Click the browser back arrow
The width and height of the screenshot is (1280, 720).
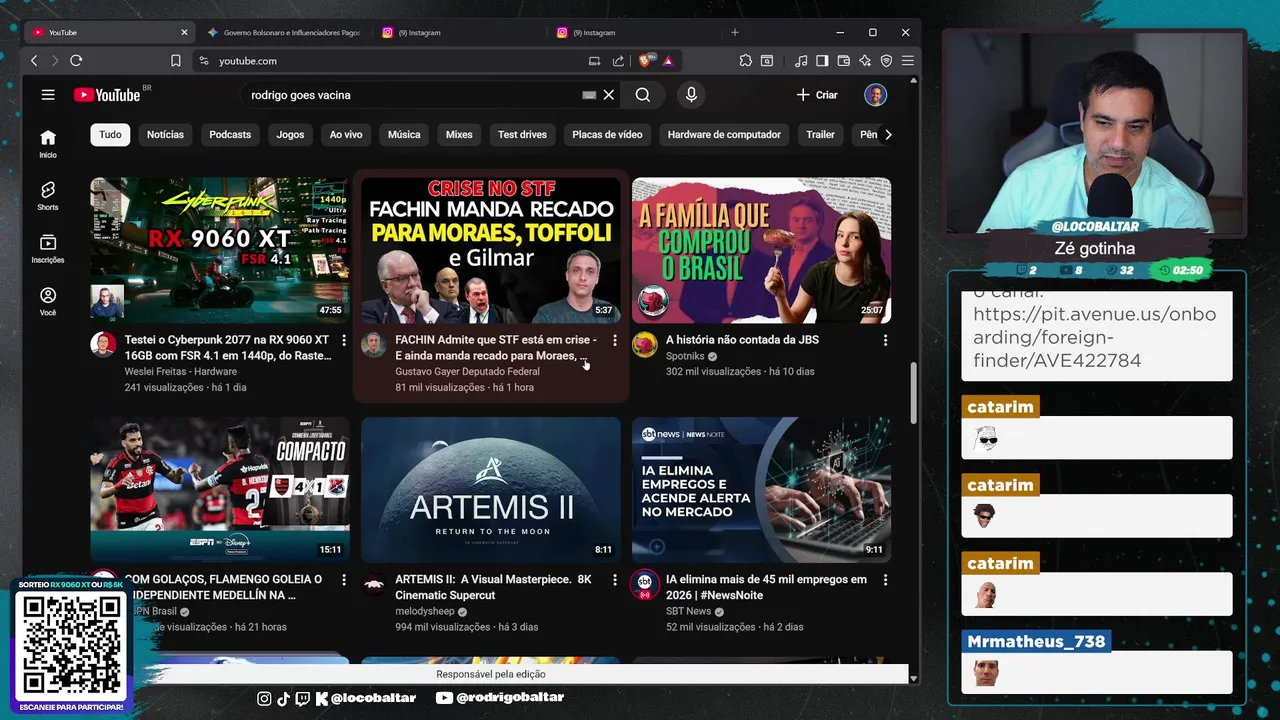(34, 61)
